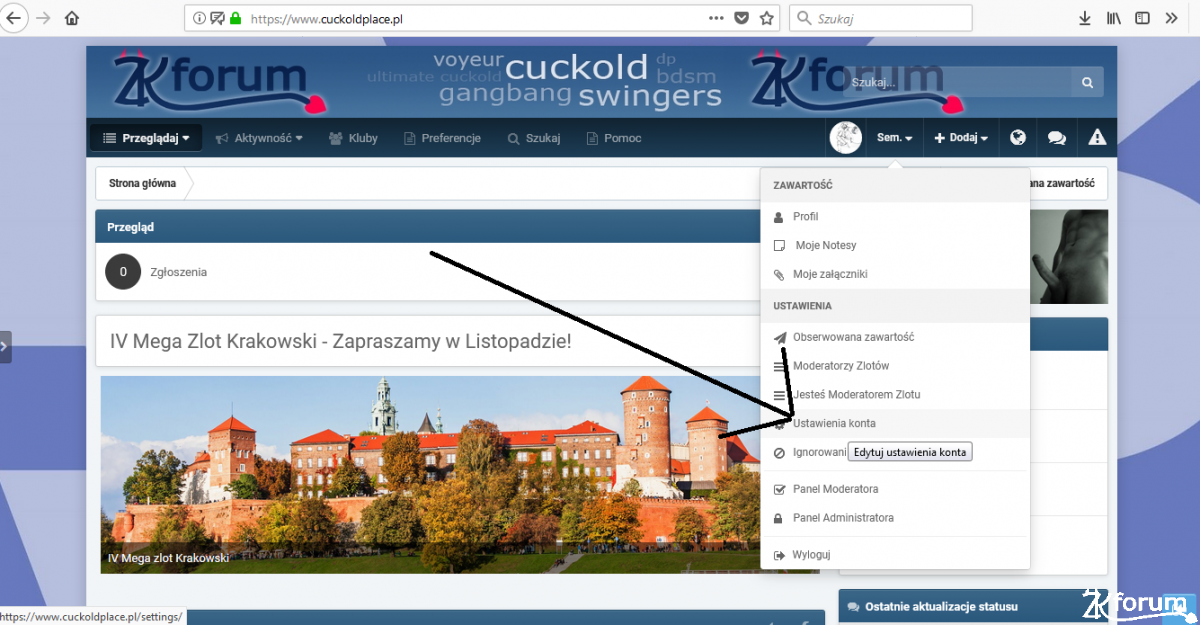Click the Firefox home icon
1200x625 pixels.
[71, 18]
